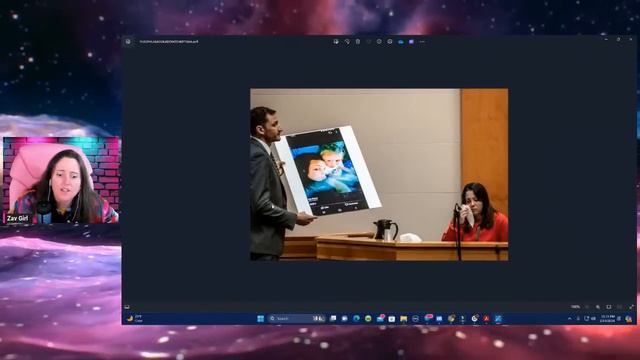Click the active Photos app taskbar icon
This screenshot has height=360, width=640.
498,318
